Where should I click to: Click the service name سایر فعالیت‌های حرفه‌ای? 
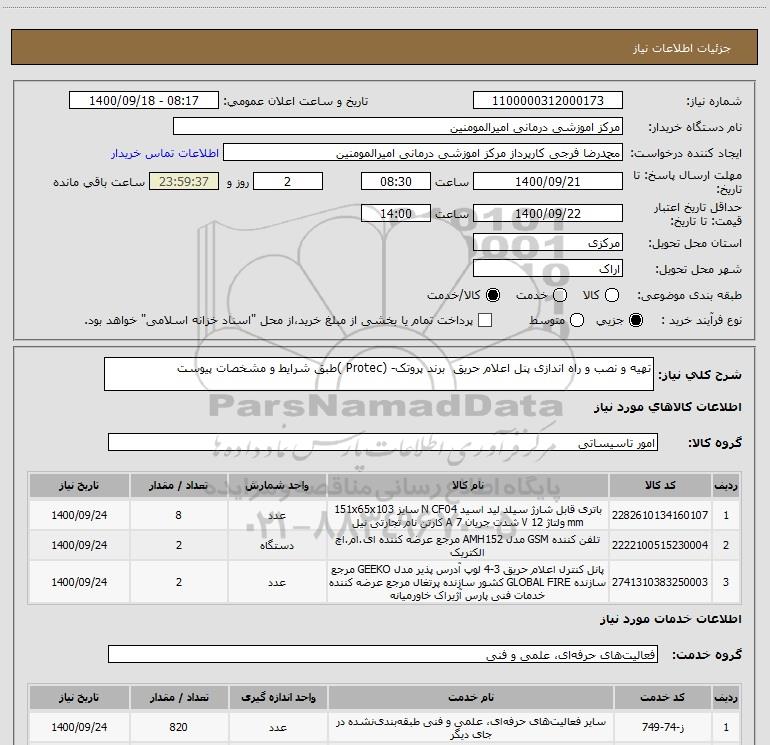pos(471,728)
